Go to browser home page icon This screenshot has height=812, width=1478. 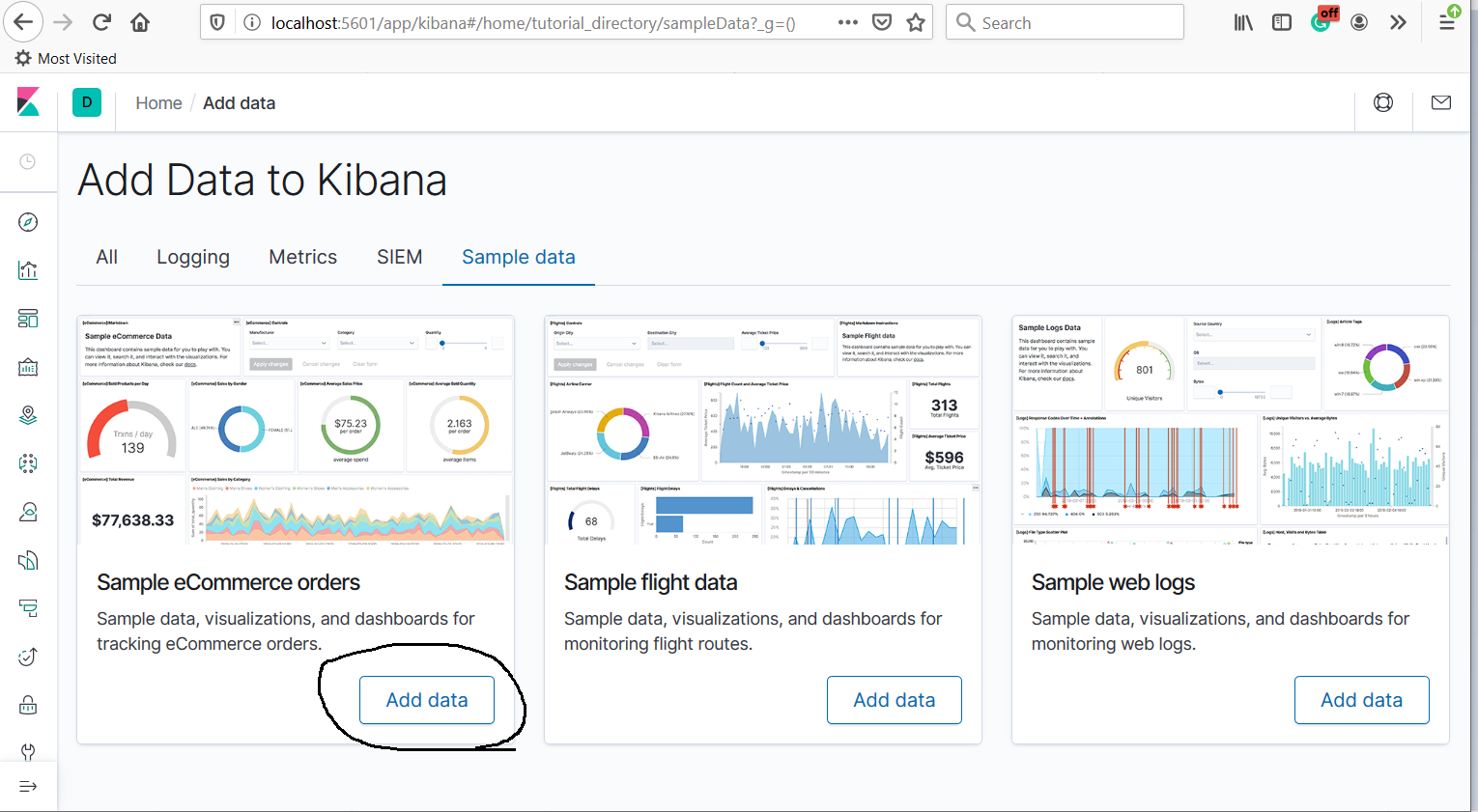click(x=140, y=22)
